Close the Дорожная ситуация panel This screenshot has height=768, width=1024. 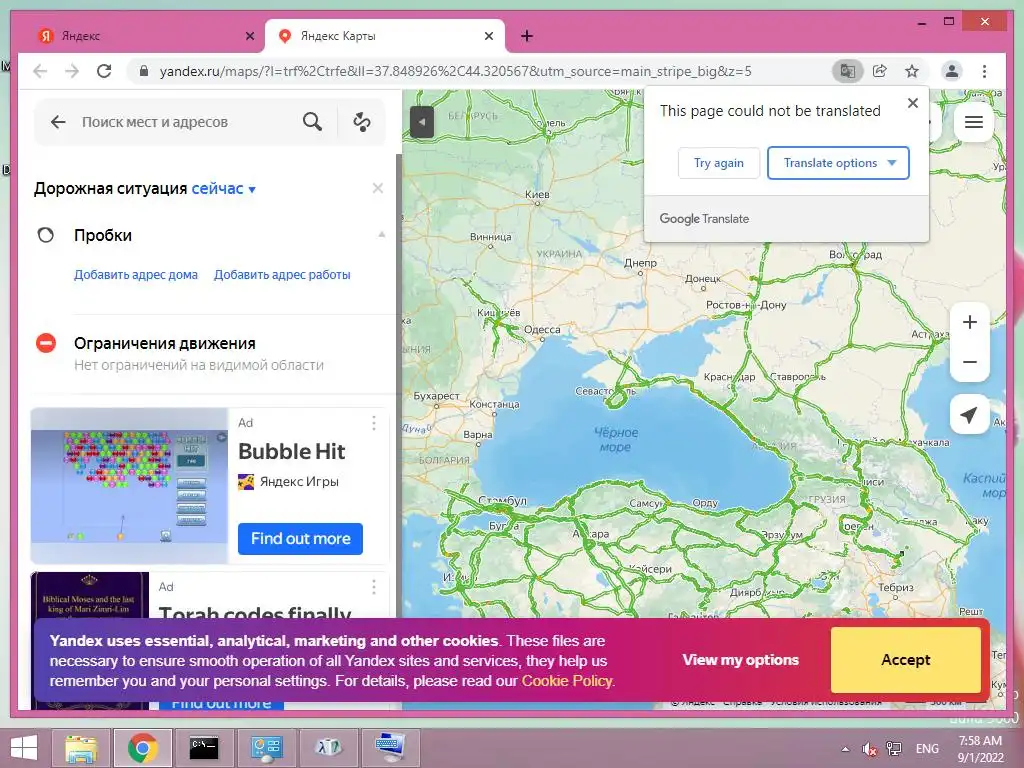click(377, 188)
